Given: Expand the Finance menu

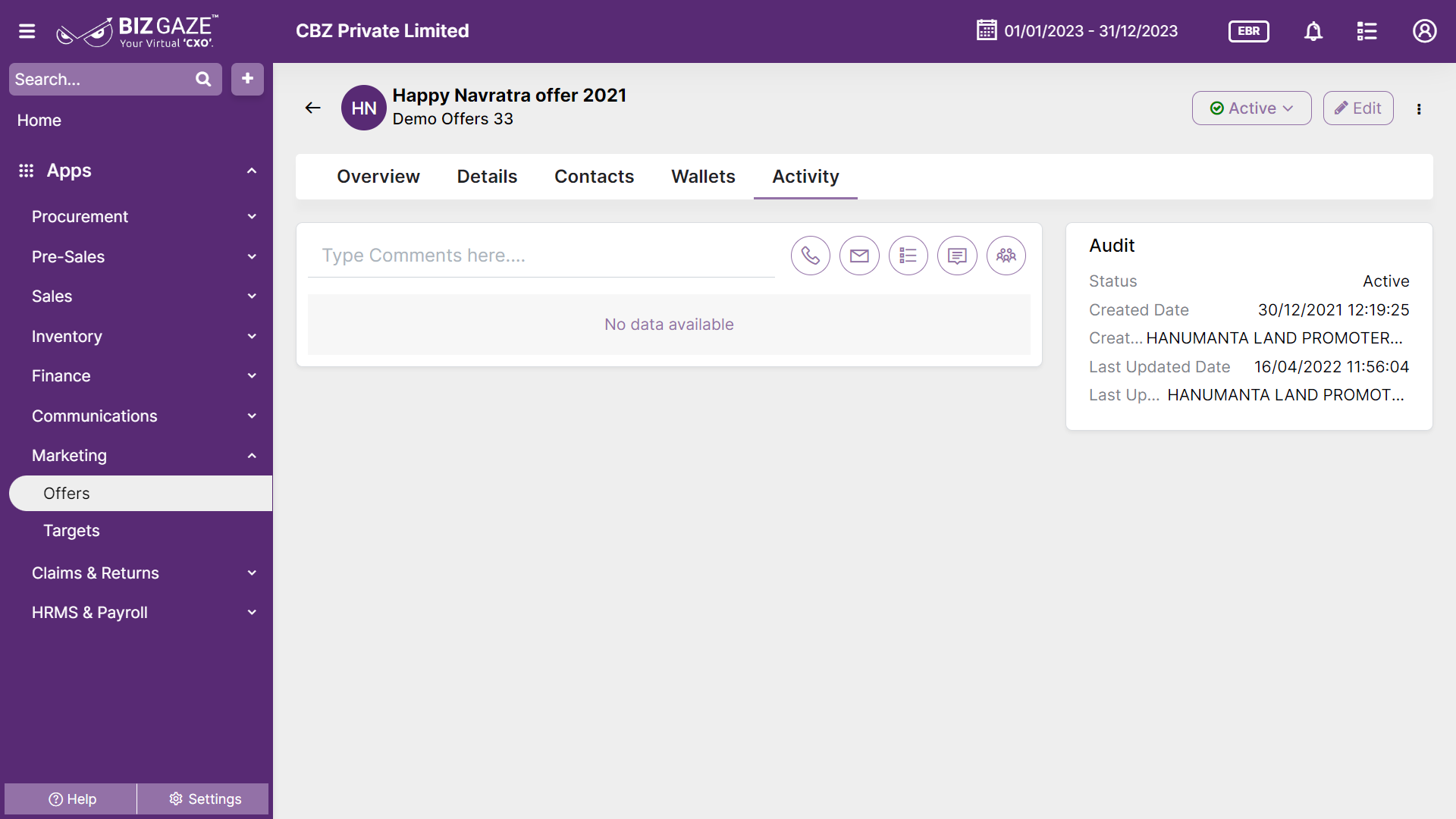Looking at the screenshot, I should pyautogui.click(x=252, y=376).
